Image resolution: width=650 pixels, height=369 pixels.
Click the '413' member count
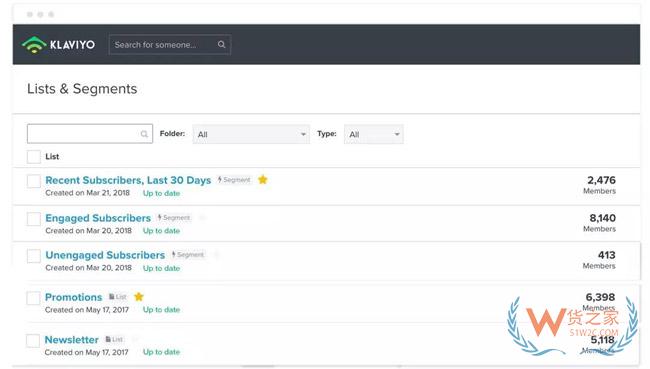[606, 255]
